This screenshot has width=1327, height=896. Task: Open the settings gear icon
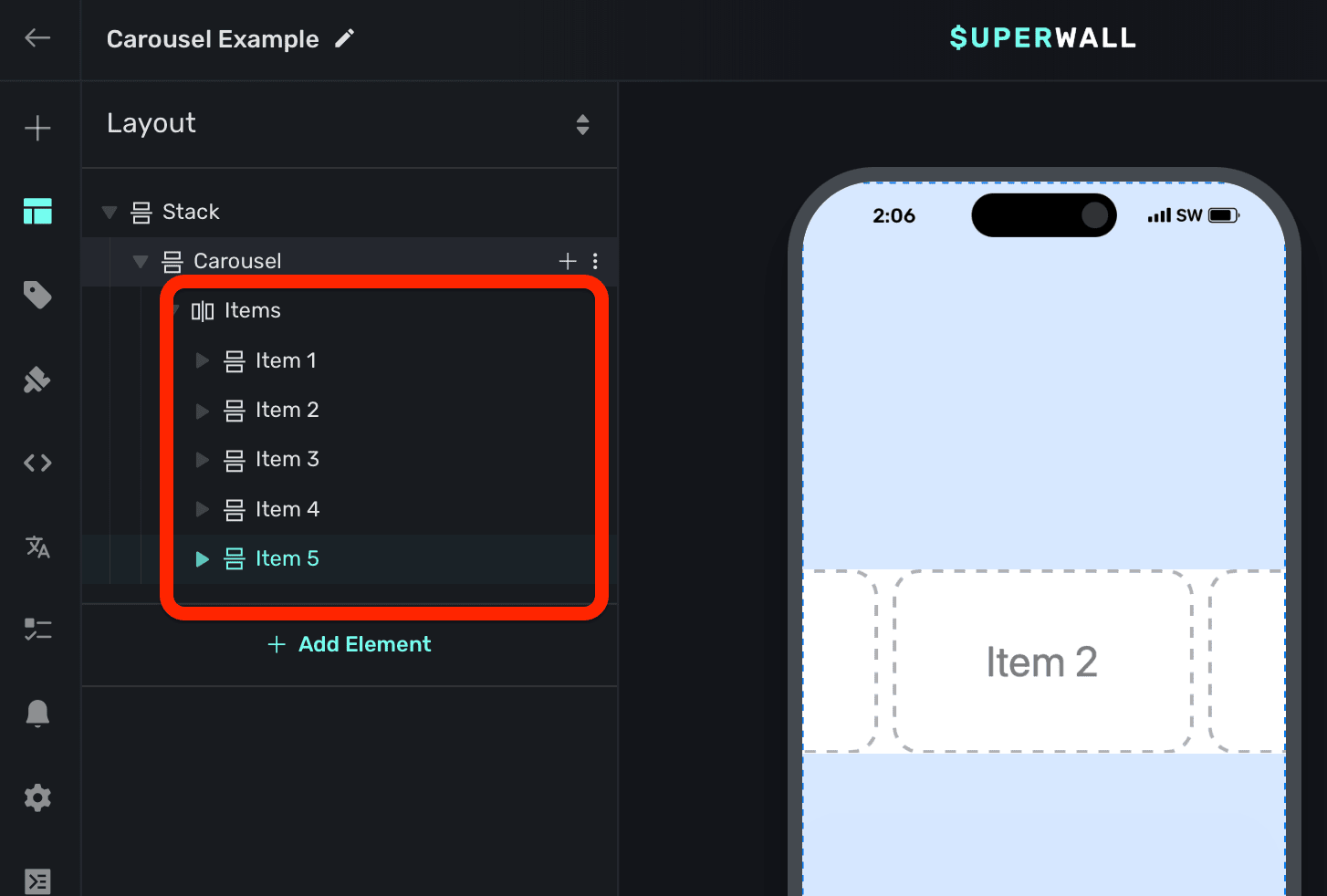(37, 797)
